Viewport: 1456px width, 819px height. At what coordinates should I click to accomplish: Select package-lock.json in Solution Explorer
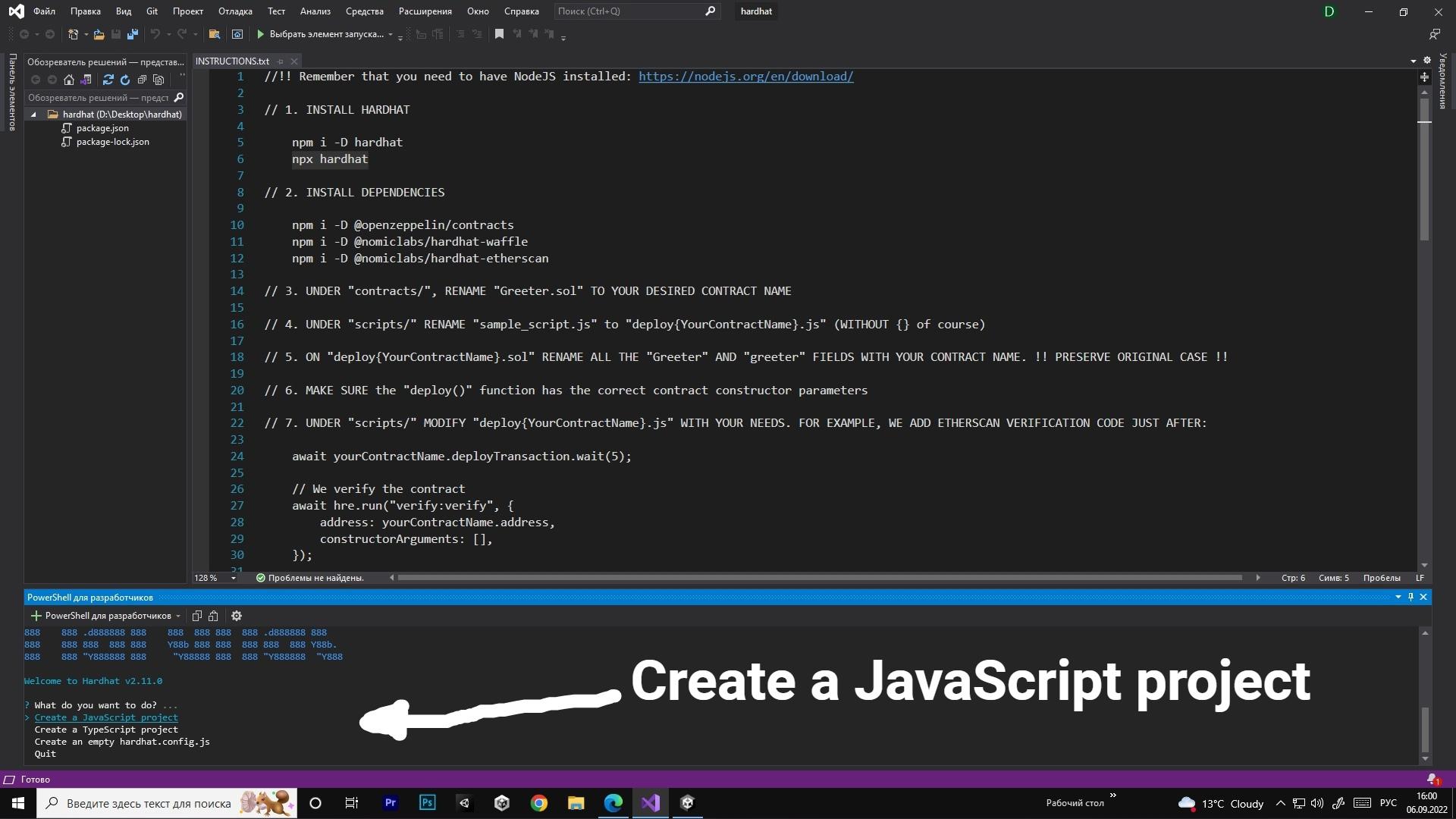click(112, 142)
